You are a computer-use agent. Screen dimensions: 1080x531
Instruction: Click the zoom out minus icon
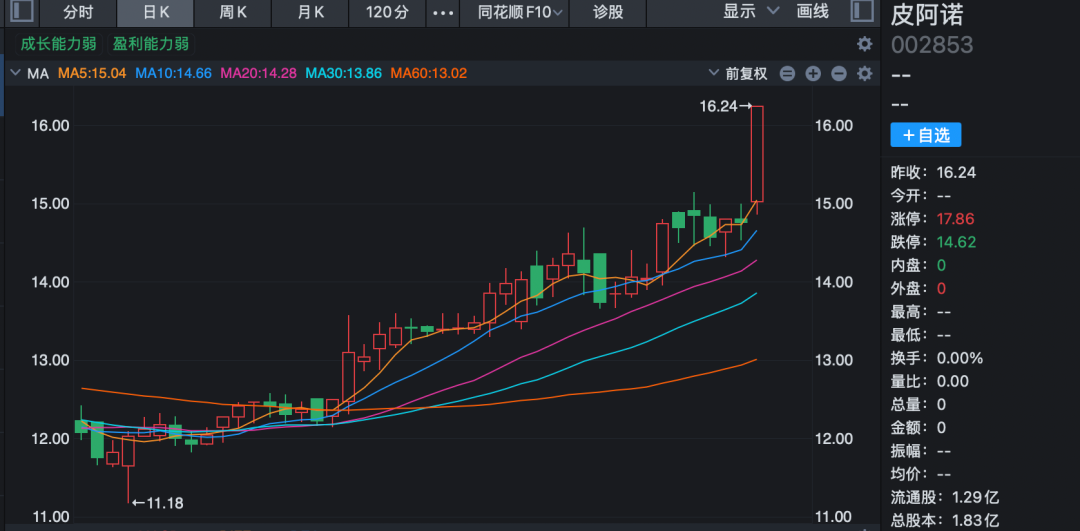[839, 74]
